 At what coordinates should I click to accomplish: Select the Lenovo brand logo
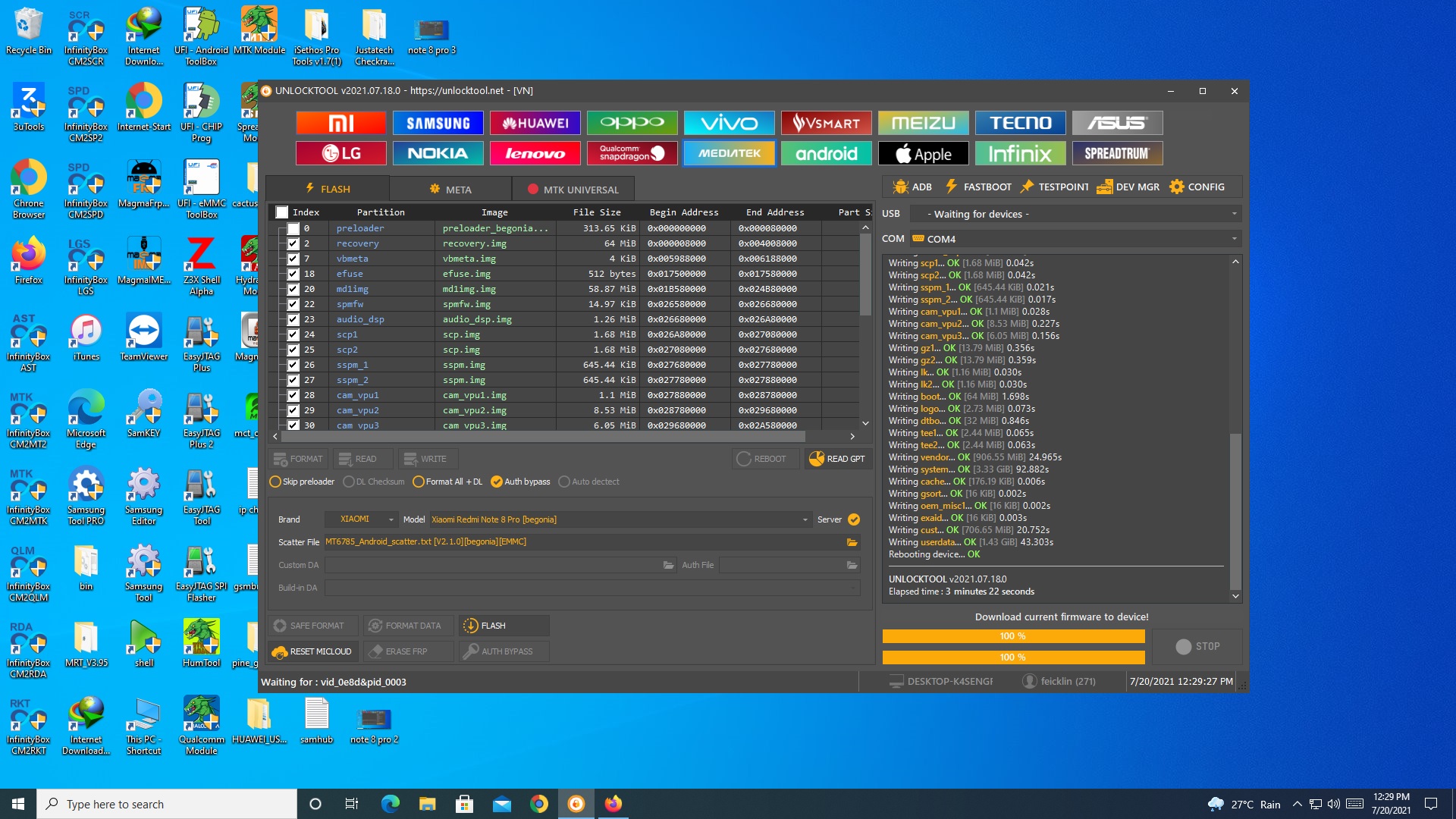pyautogui.click(x=535, y=153)
